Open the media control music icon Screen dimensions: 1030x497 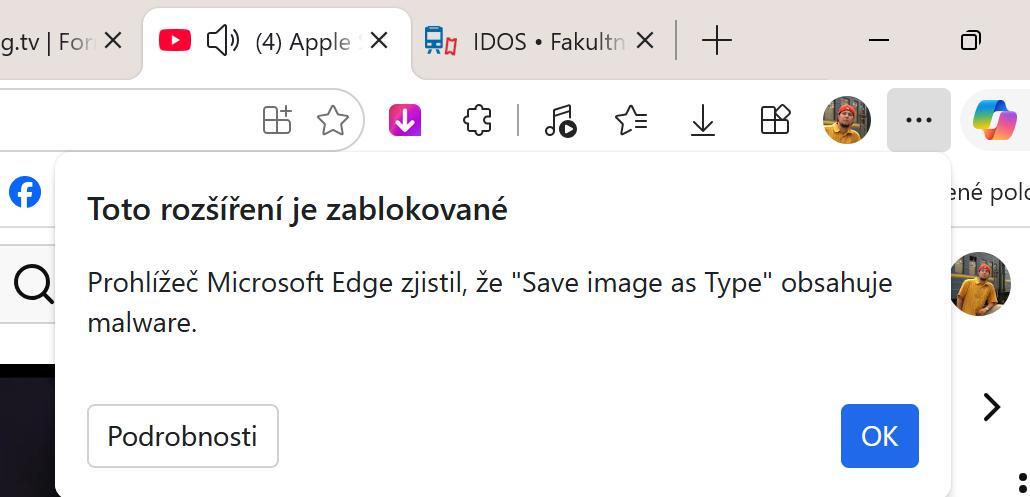tap(560, 120)
